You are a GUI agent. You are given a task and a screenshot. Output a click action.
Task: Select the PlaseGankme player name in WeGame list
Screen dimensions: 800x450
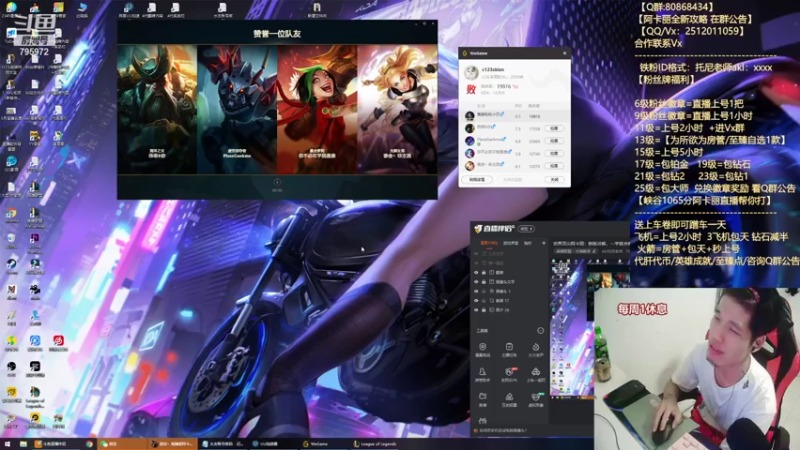coord(490,139)
